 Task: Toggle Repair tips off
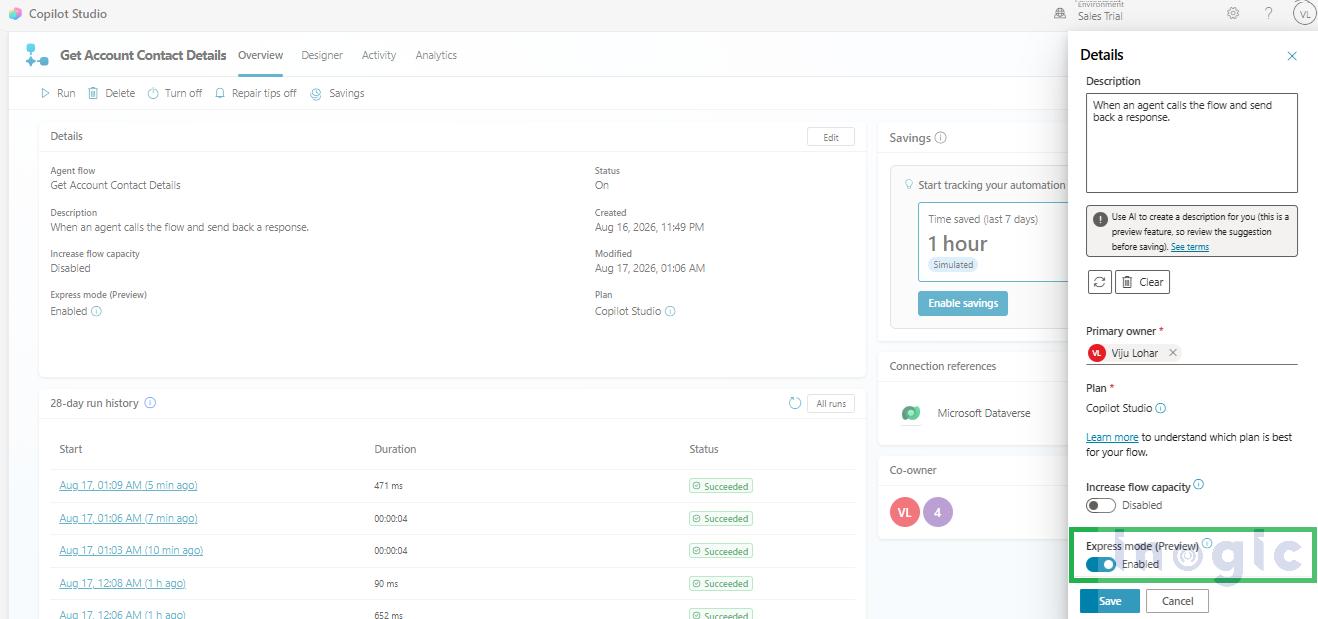tap(256, 93)
